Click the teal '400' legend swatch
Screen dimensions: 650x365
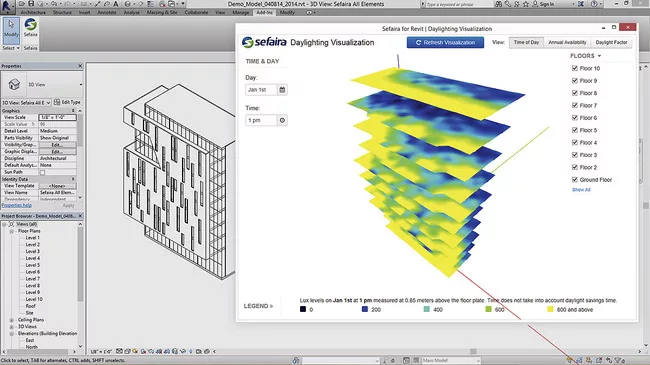(x=427, y=309)
